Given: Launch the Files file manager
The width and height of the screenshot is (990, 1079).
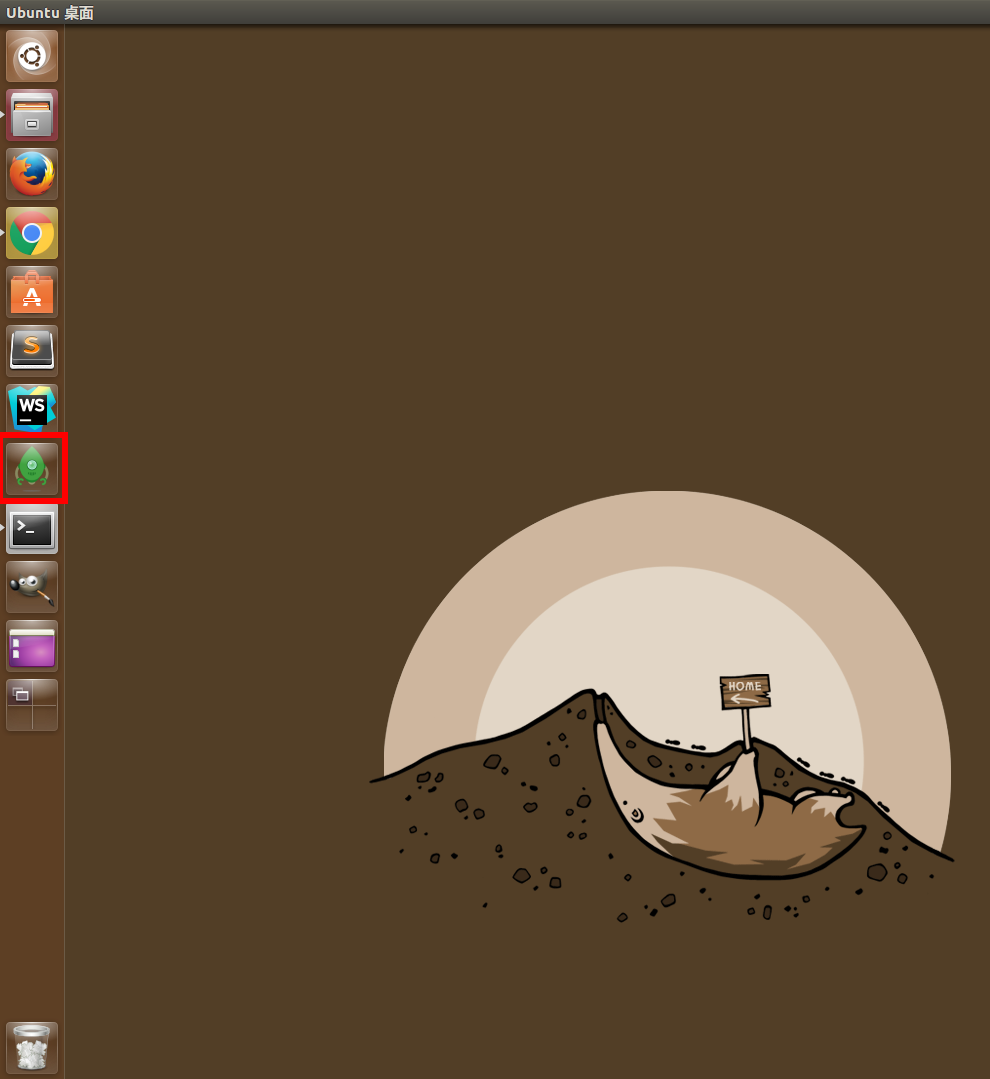Looking at the screenshot, I should (x=32, y=115).
